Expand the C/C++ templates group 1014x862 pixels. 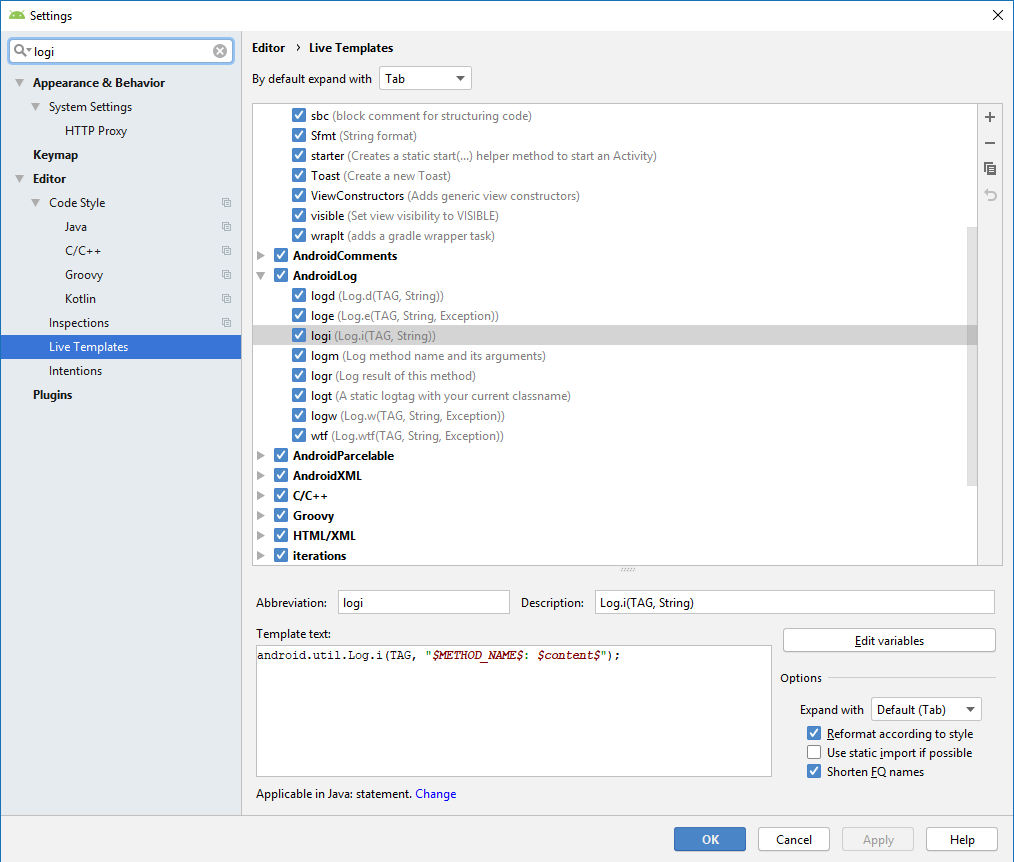tap(261, 495)
